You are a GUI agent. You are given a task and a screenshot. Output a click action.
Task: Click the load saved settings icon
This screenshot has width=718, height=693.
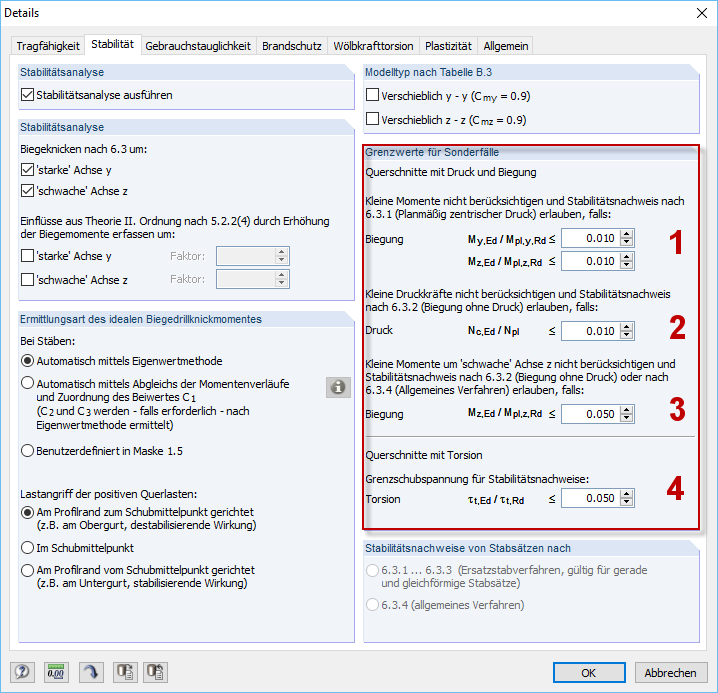[x=125, y=672]
